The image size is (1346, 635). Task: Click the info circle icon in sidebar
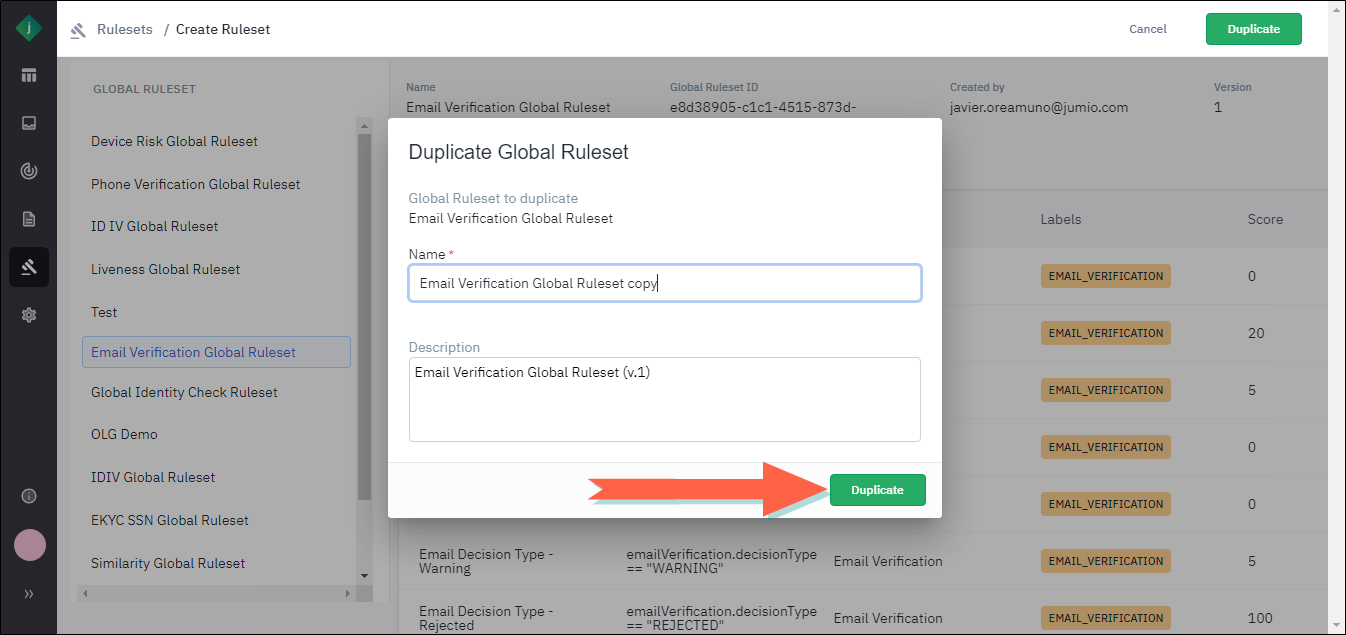point(29,496)
